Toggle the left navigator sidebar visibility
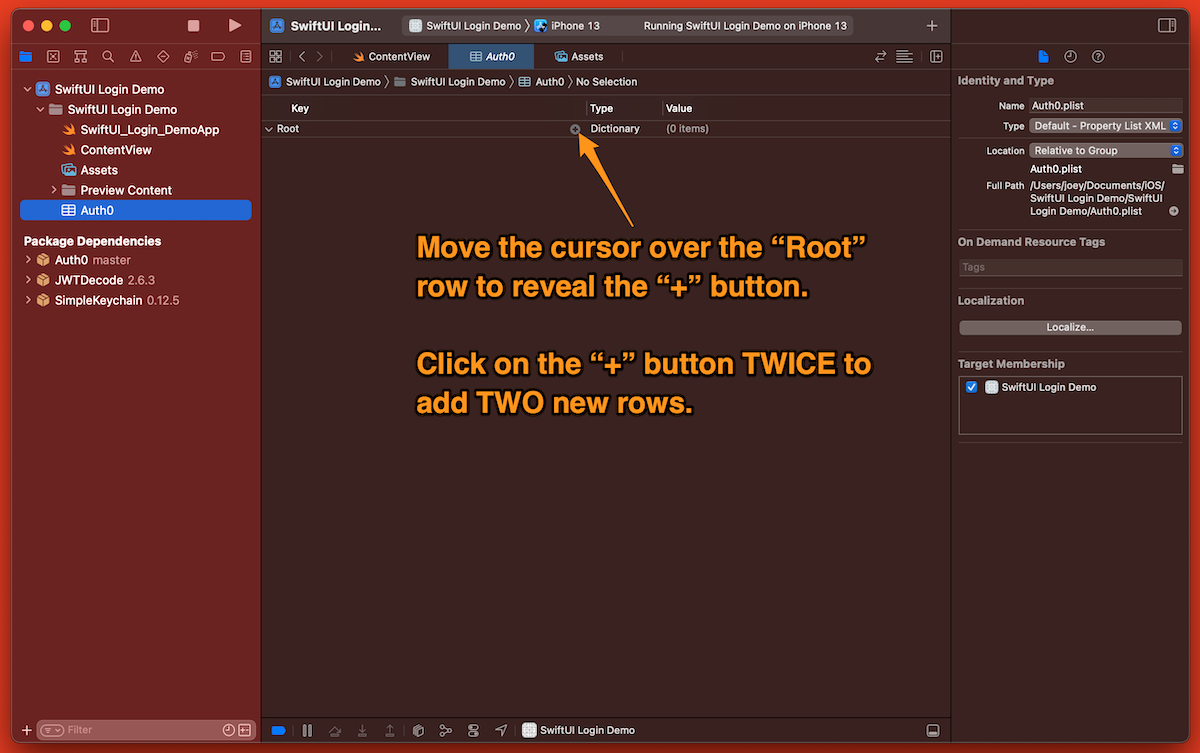Viewport: 1200px width, 753px height. [x=100, y=25]
